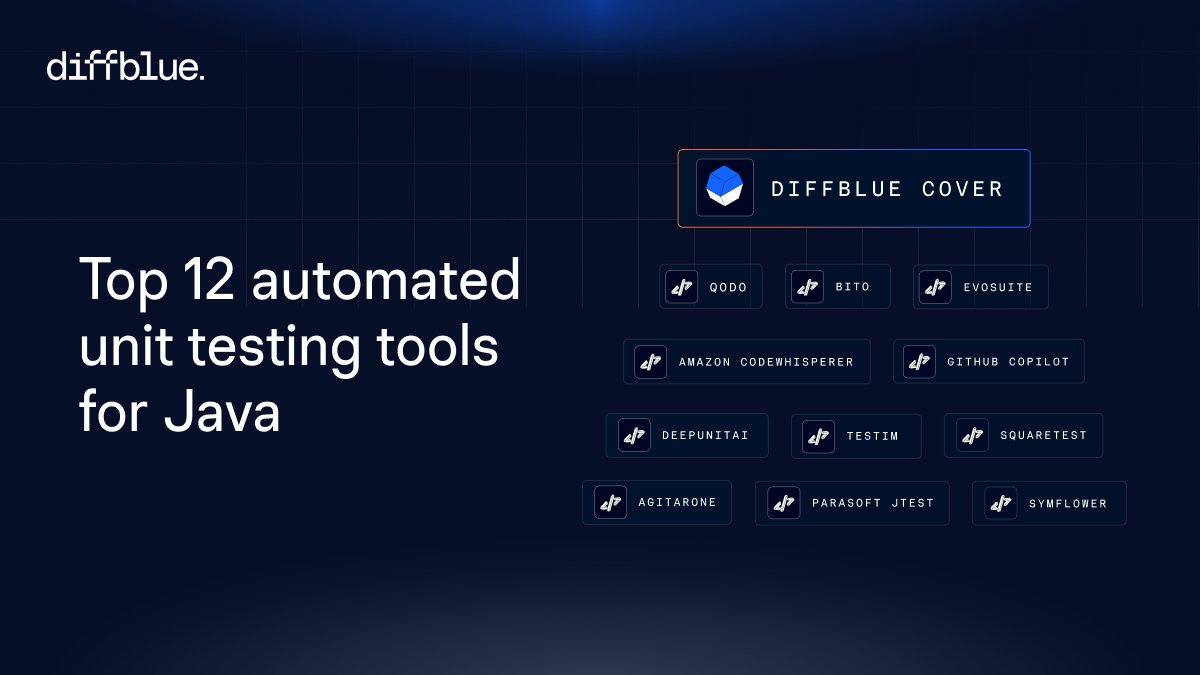Click the icon beside AMAZON CODEWHISPERER
This screenshot has width=1200, height=675.
pyautogui.click(x=651, y=362)
